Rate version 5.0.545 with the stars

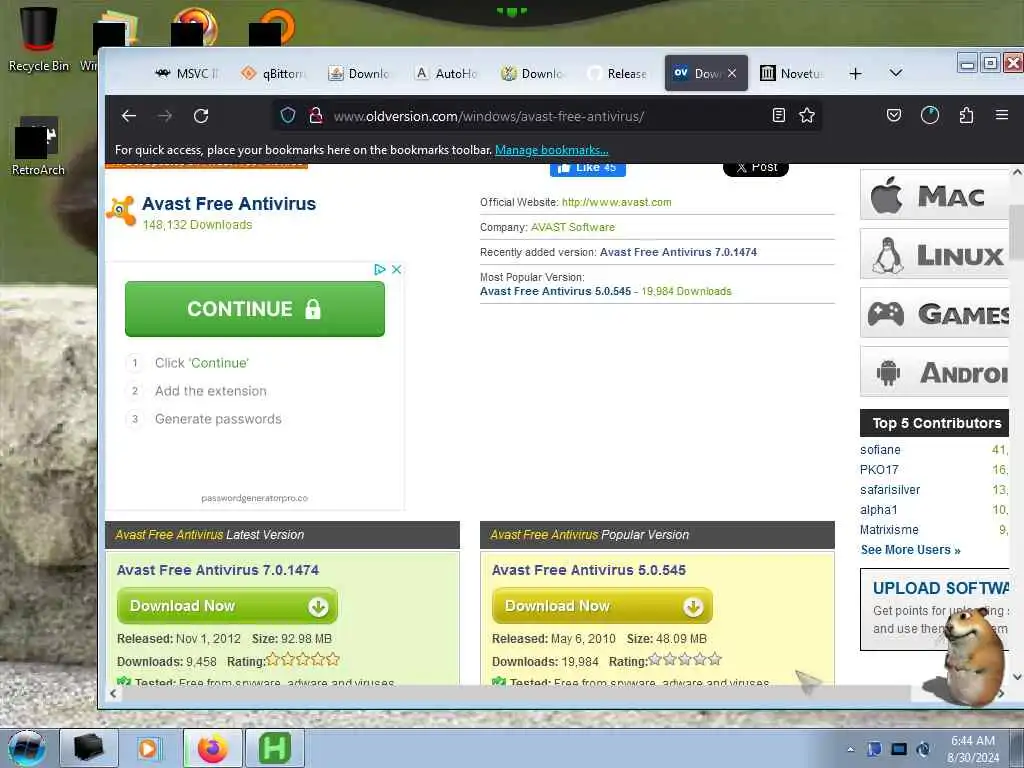tap(685, 660)
